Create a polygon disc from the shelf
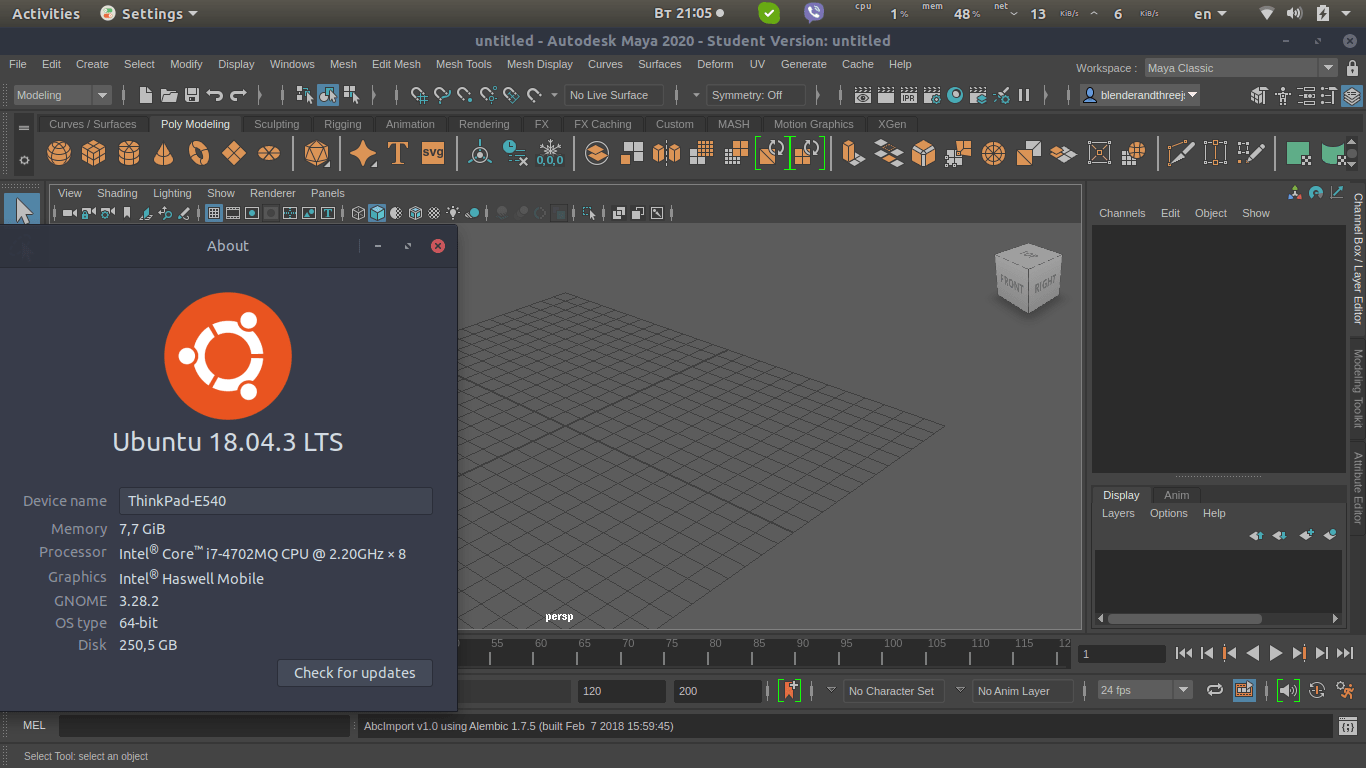Viewport: 1366px width, 768px height. pos(269,153)
